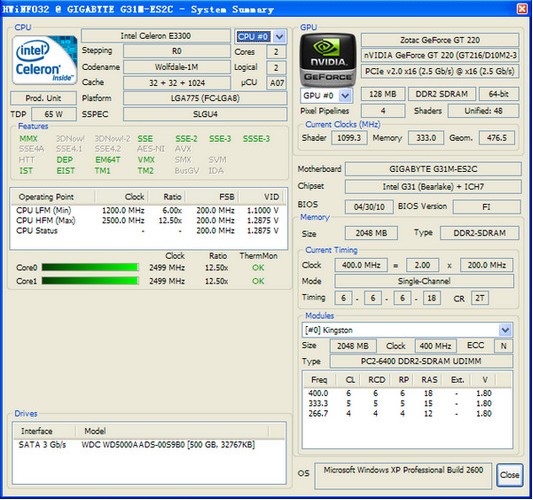The width and height of the screenshot is (533, 500).
Task: Click the NVIDIA GeForce logo image
Action: pos(328,59)
